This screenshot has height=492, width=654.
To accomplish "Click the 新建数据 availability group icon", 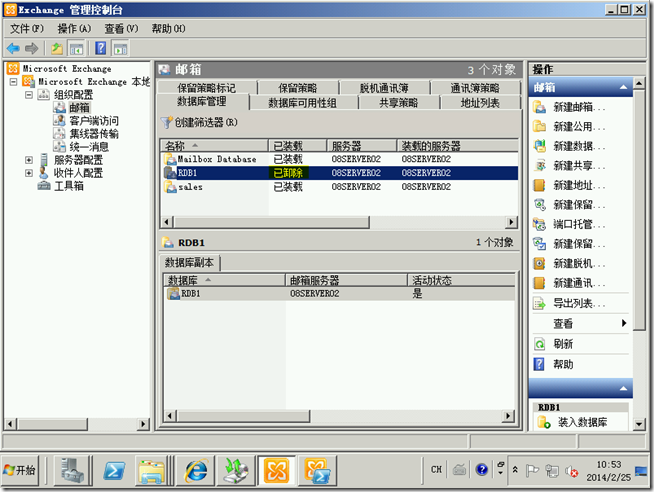I will click(x=539, y=146).
